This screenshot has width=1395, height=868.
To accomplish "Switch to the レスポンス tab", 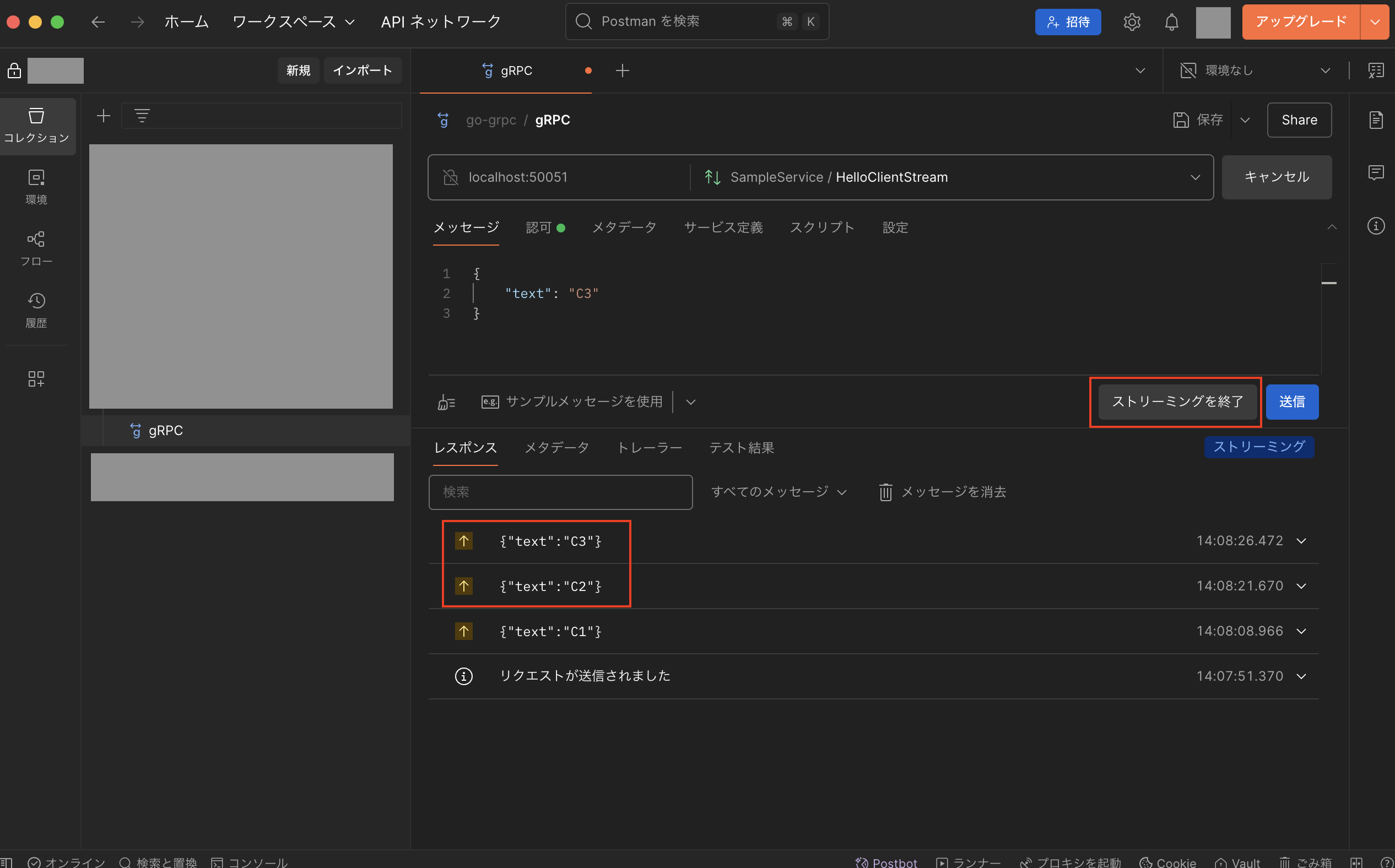I will click(x=465, y=448).
